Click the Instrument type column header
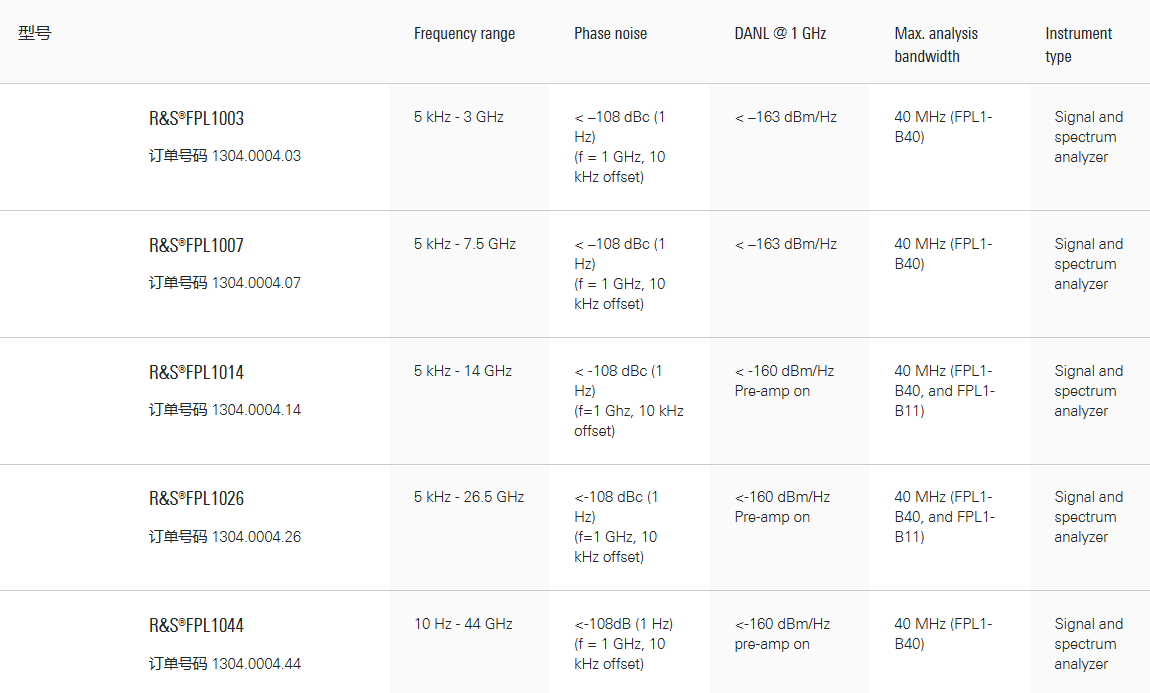The width and height of the screenshot is (1150, 693). [1078, 45]
